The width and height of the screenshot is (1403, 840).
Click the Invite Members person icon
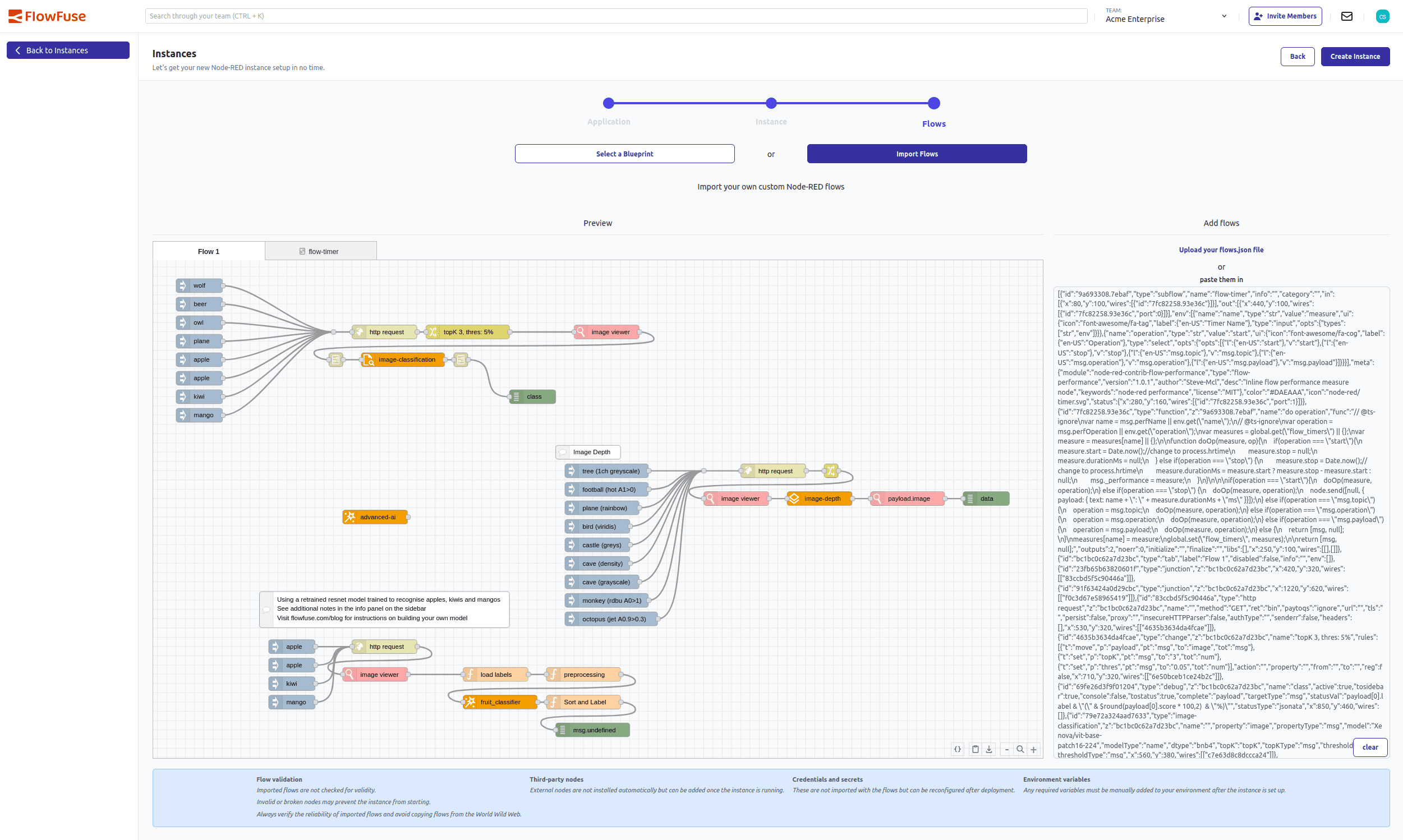(x=1258, y=16)
